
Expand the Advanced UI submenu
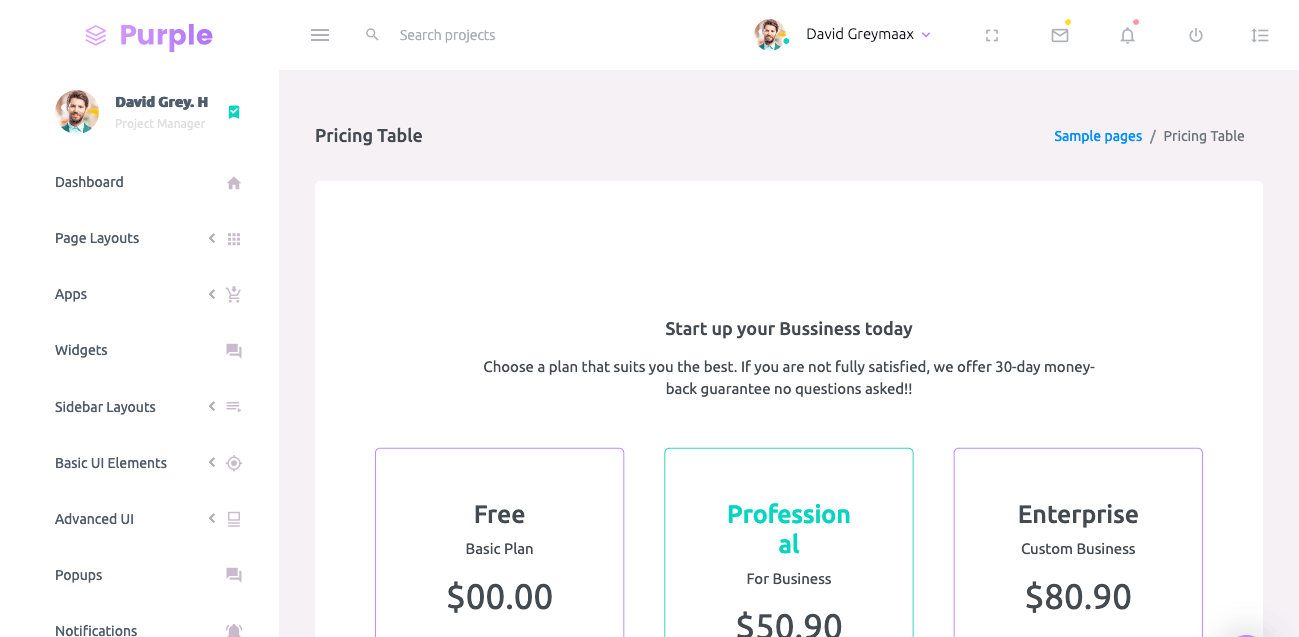(94, 519)
